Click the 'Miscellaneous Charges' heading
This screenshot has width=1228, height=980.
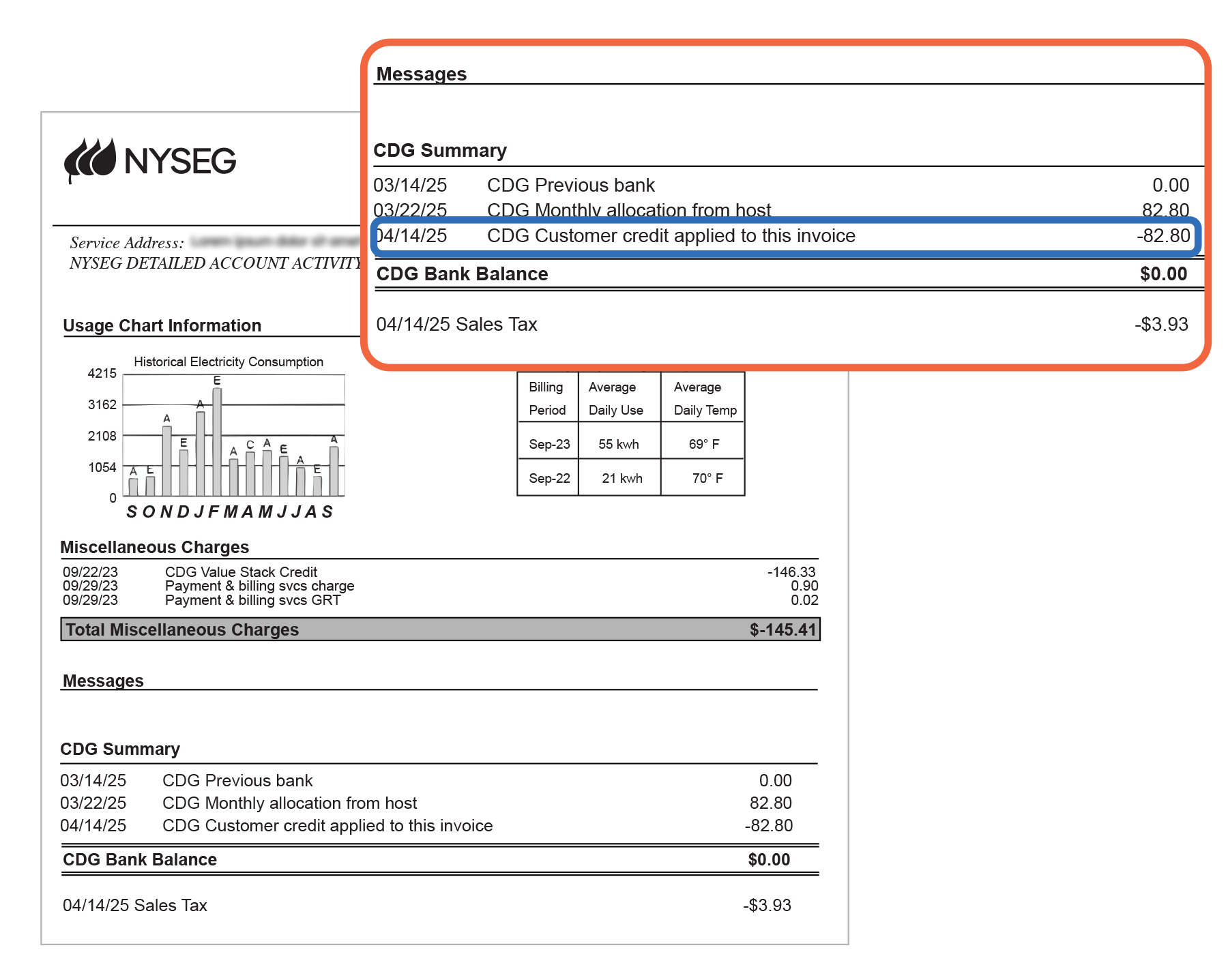(x=155, y=547)
